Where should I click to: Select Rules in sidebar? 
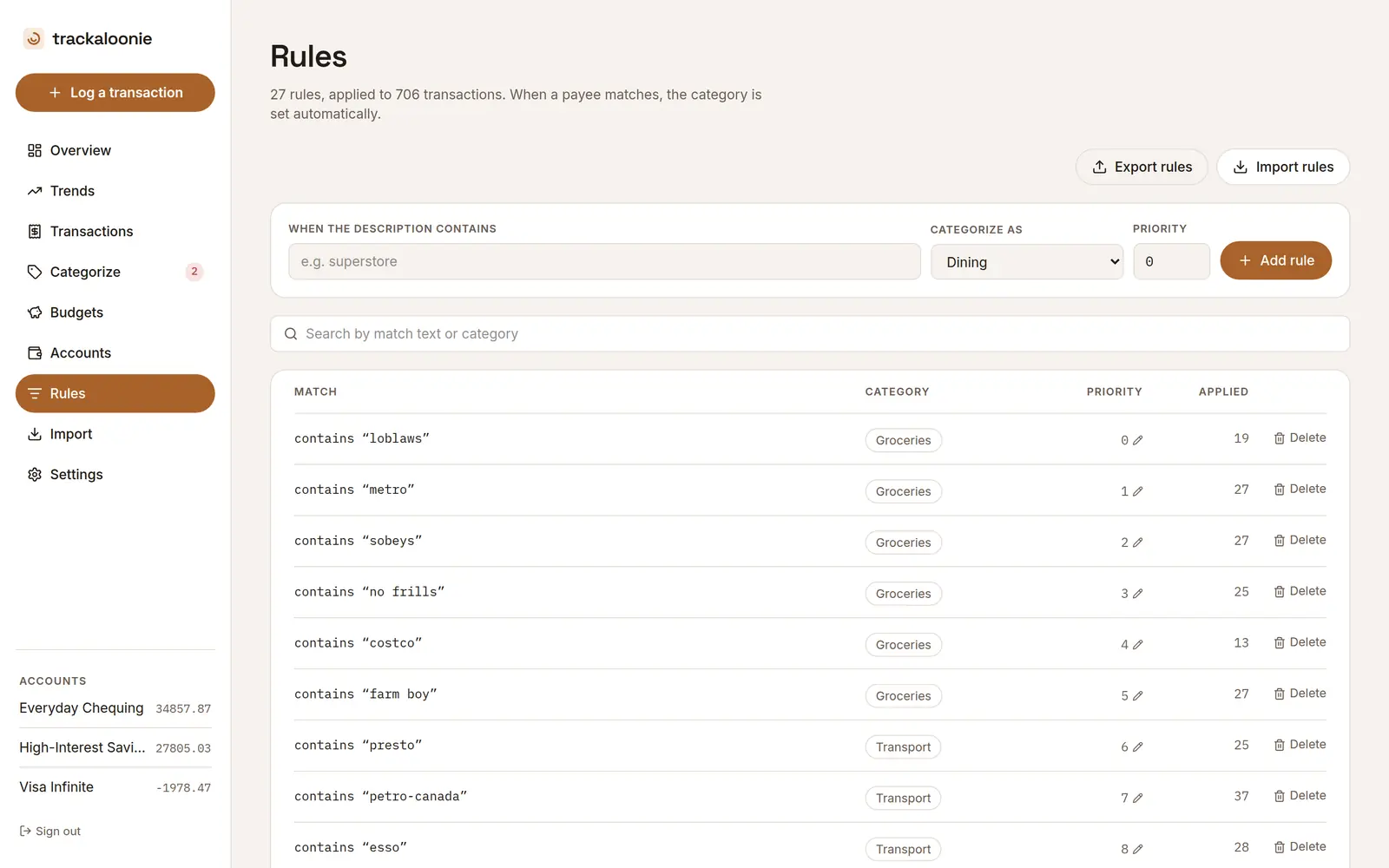pyautogui.click(x=115, y=393)
